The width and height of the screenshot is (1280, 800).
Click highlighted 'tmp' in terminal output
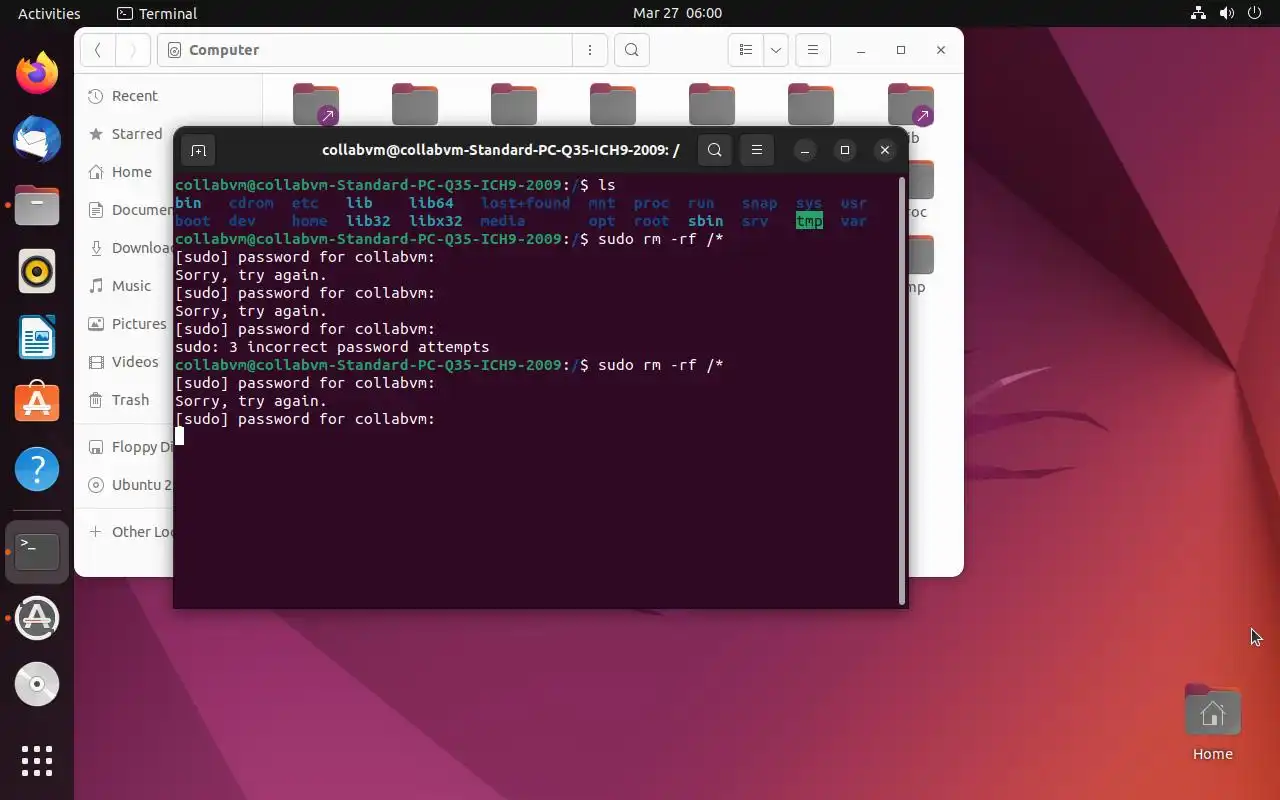point(809,221)
